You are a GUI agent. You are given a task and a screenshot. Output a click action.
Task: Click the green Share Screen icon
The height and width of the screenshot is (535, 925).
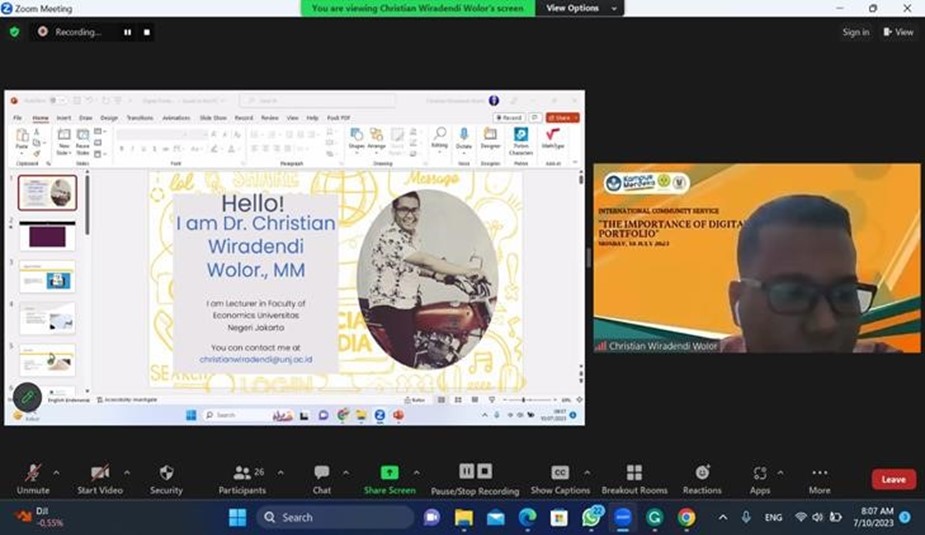pyautogui.click(x=389, y=473)
